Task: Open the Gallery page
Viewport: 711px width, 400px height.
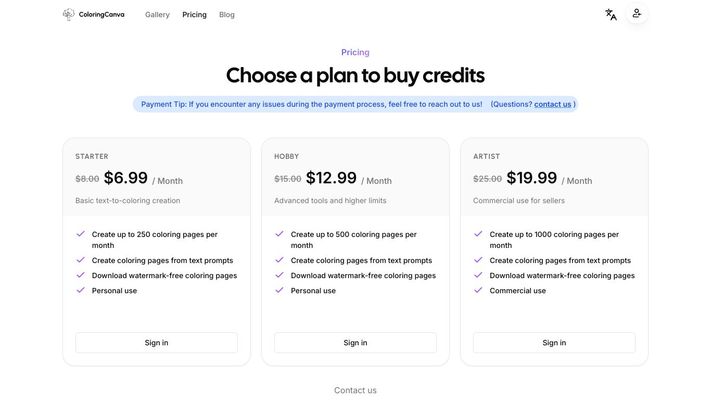Action: coord(157,15)
